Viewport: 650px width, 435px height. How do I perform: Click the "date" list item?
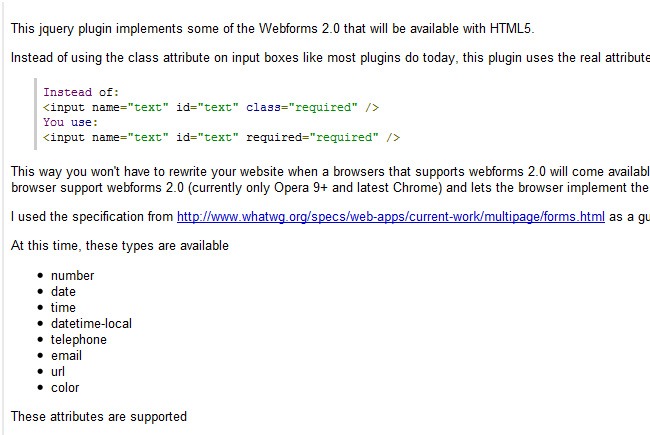[x=63, y=291]
